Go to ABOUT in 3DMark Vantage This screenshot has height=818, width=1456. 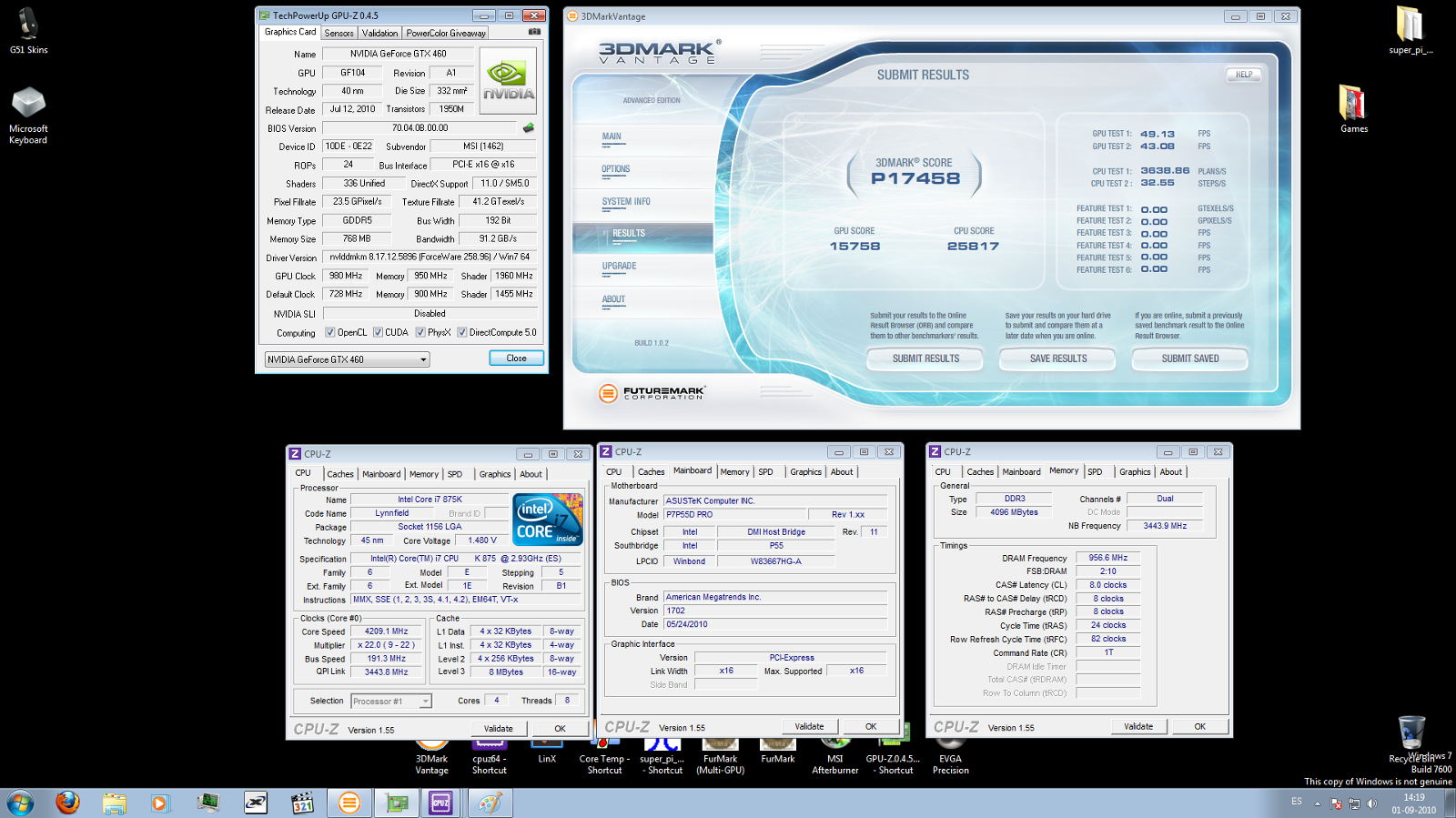tap(613, 299)
